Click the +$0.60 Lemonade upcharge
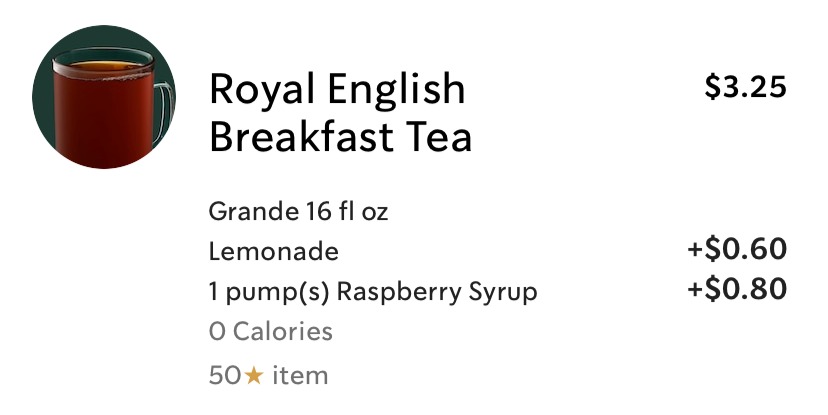Screen dimensions: 828x415 (737, 250)
